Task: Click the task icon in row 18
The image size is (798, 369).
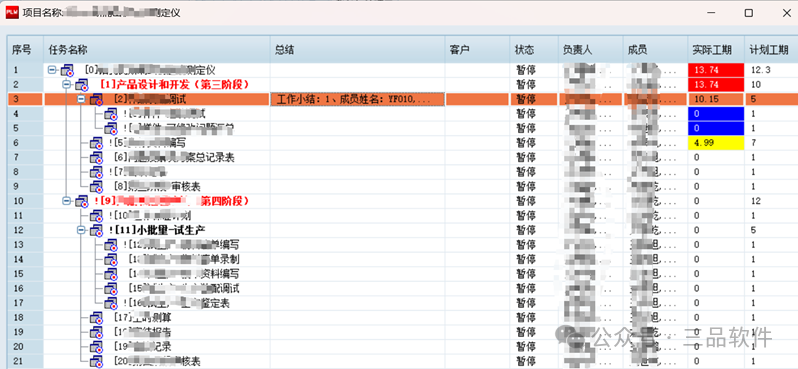Action: click(x=96, y=318)
